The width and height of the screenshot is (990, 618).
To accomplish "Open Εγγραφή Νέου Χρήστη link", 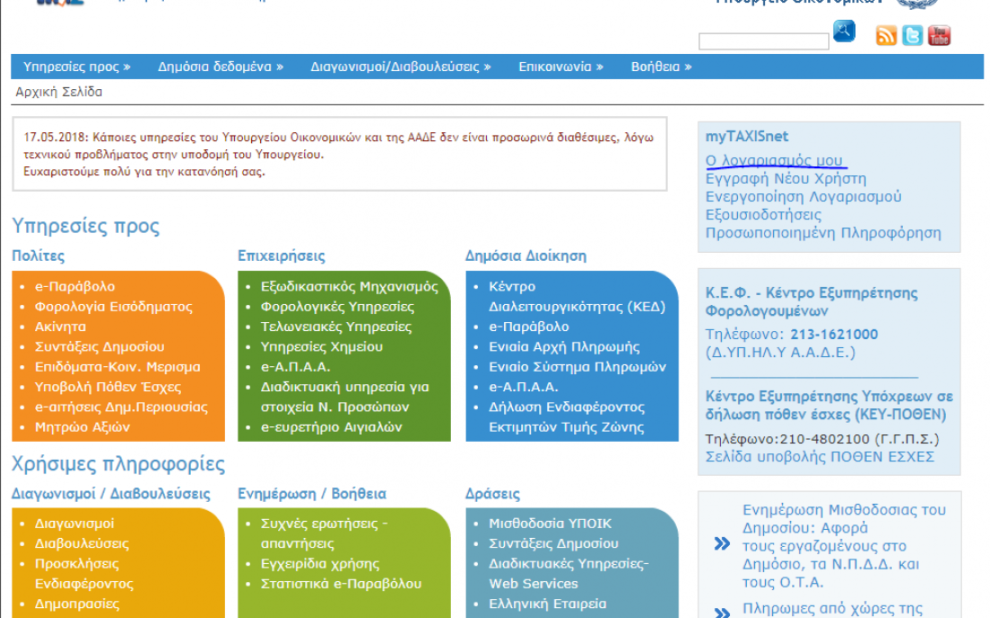I will [x=785, y=179].
